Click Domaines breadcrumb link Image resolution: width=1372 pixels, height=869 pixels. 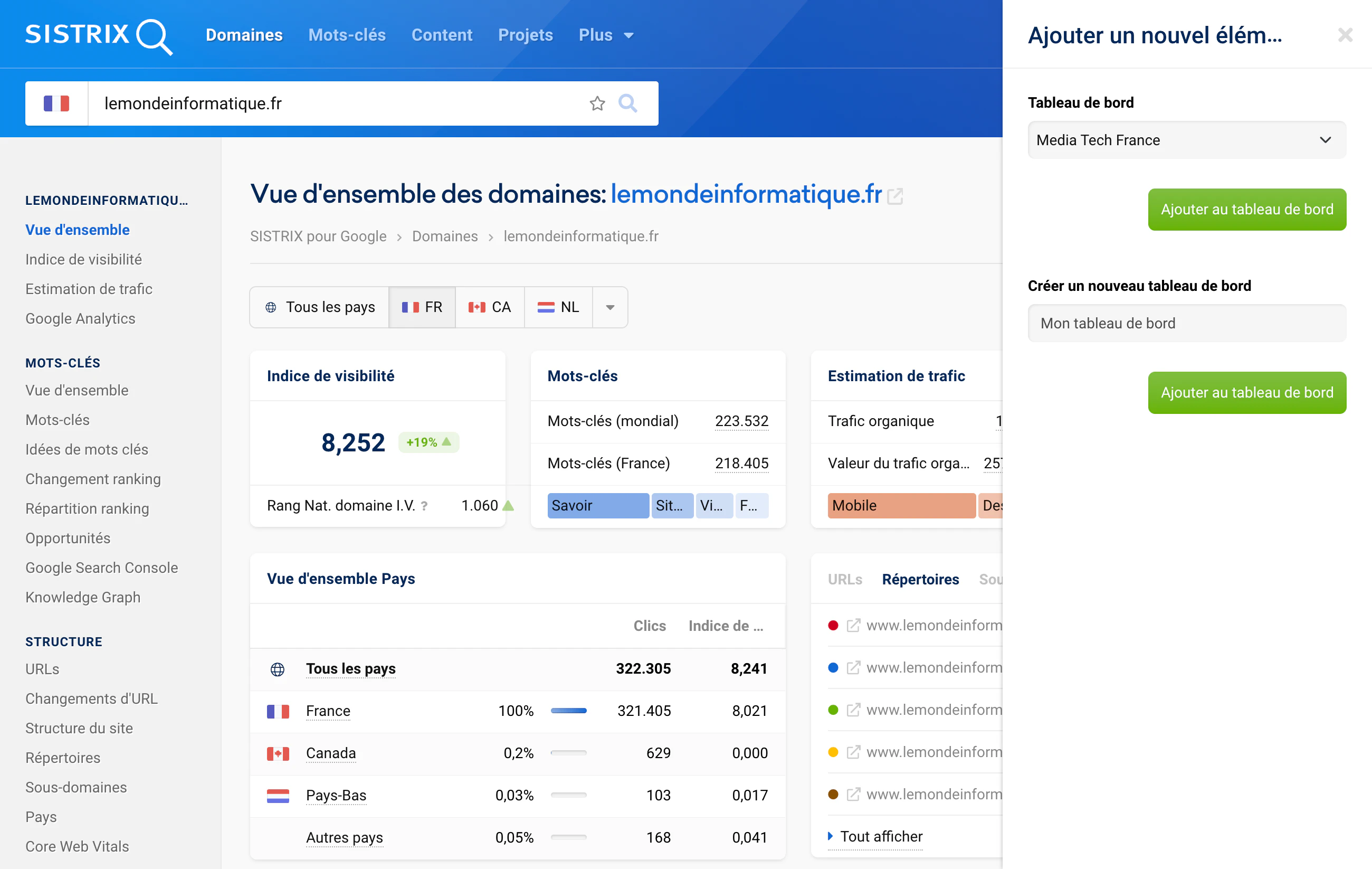pos(445,237)
